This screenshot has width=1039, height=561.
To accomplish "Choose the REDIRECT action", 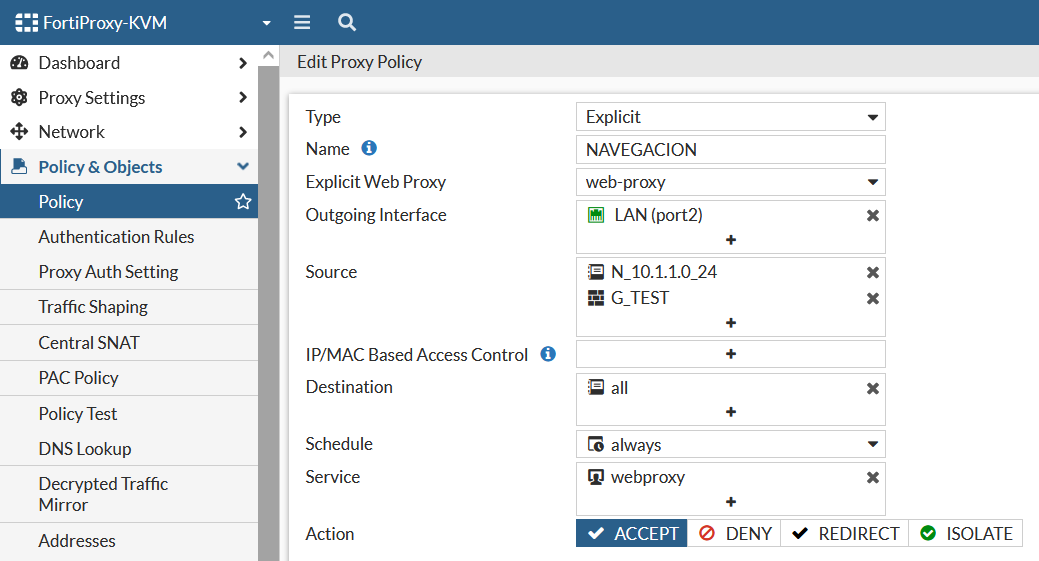I will (845, 534).
